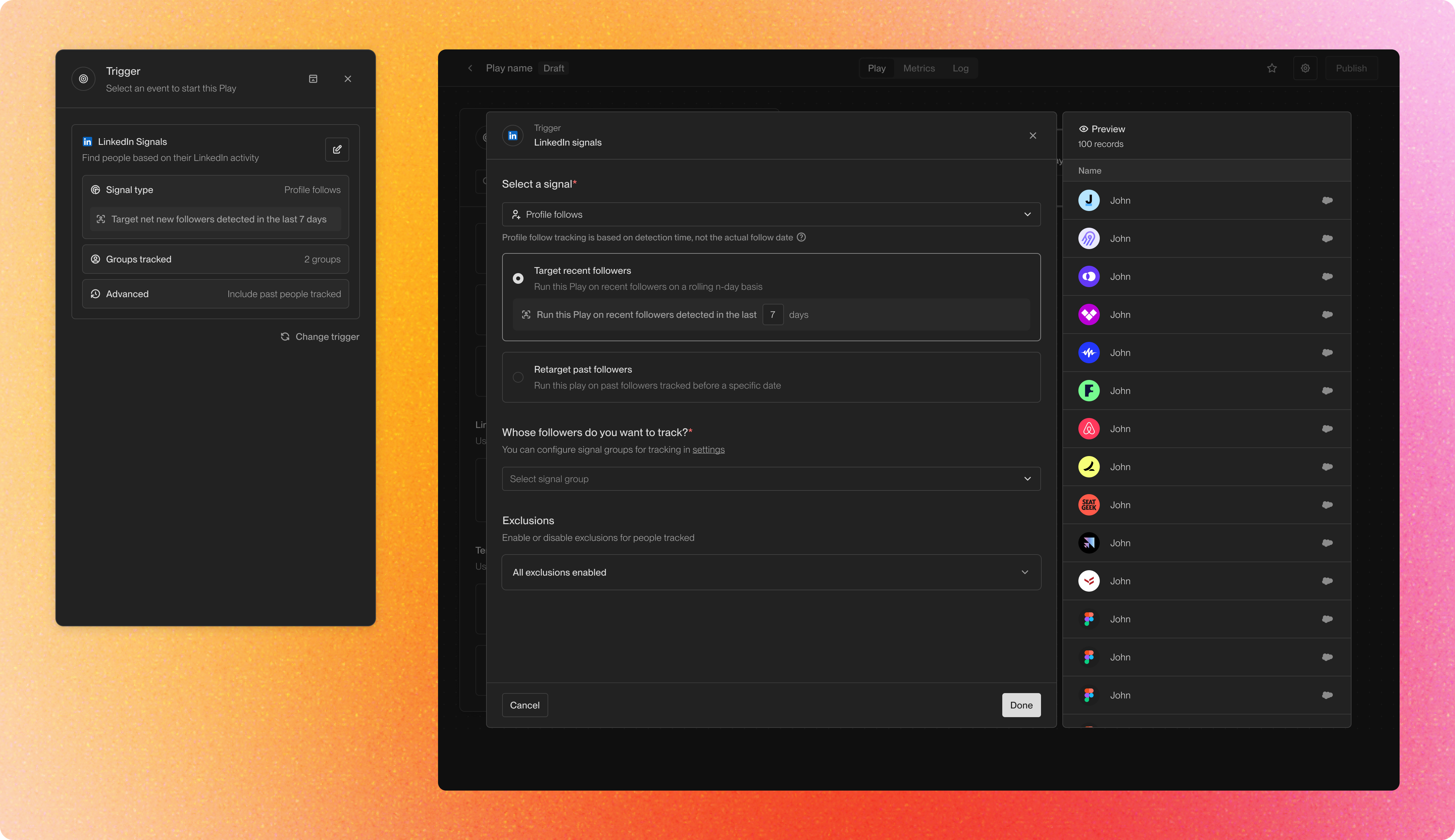Select Target recent followers radio button
Image resolution: width=1455 pixels, height=840 pixels.
[518, 279]
